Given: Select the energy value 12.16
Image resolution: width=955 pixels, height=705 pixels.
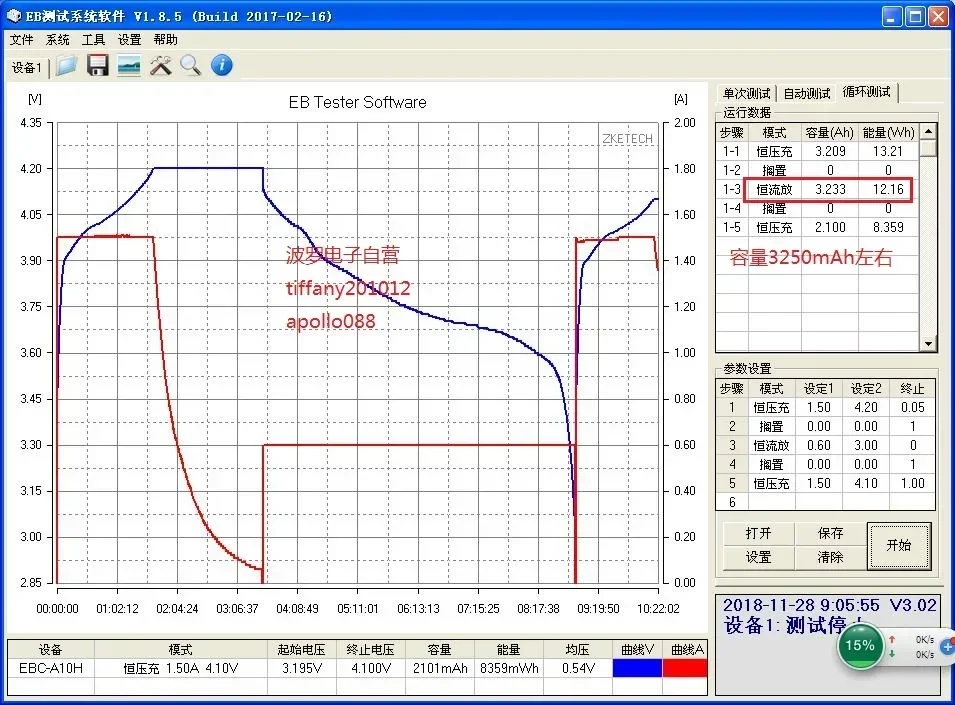Looking at the screenshot, I should click(888, 189).
